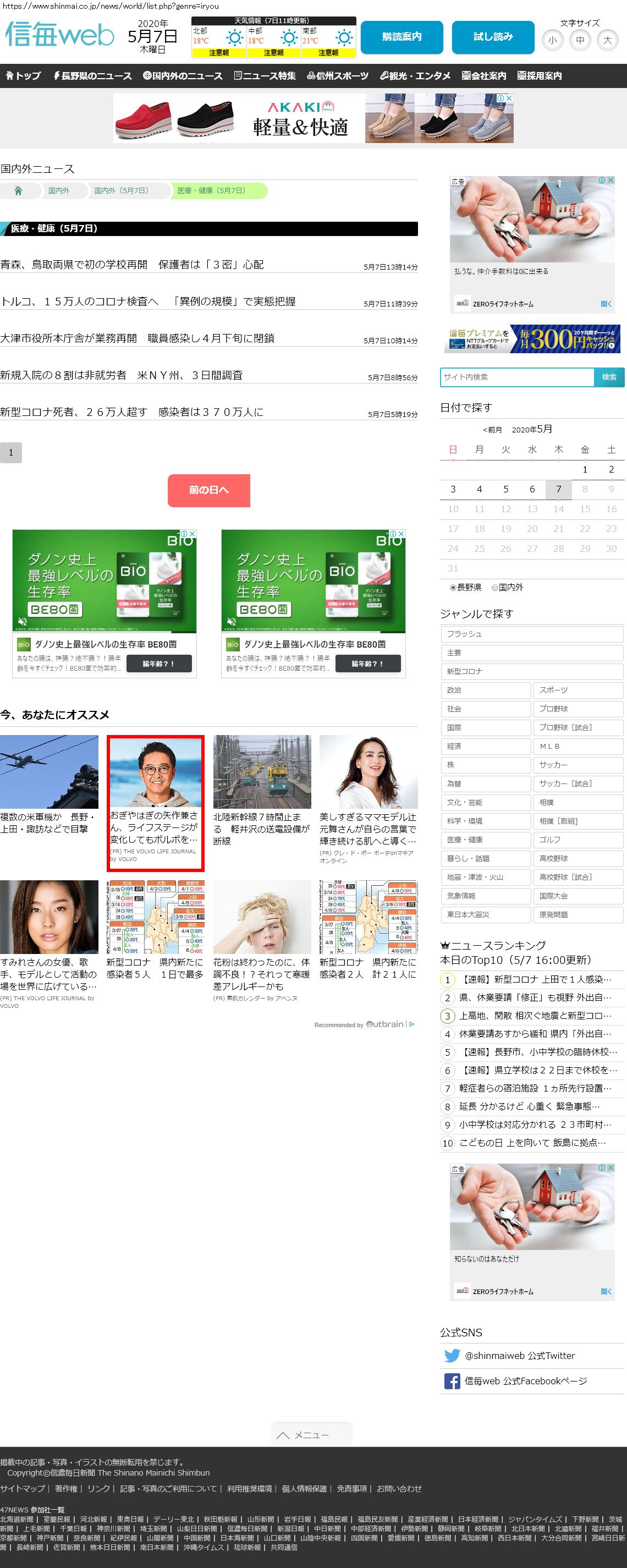Click the Outbrain recommendation info icon
Screen dimensions: 627x1568
(x=412, y=1024)
